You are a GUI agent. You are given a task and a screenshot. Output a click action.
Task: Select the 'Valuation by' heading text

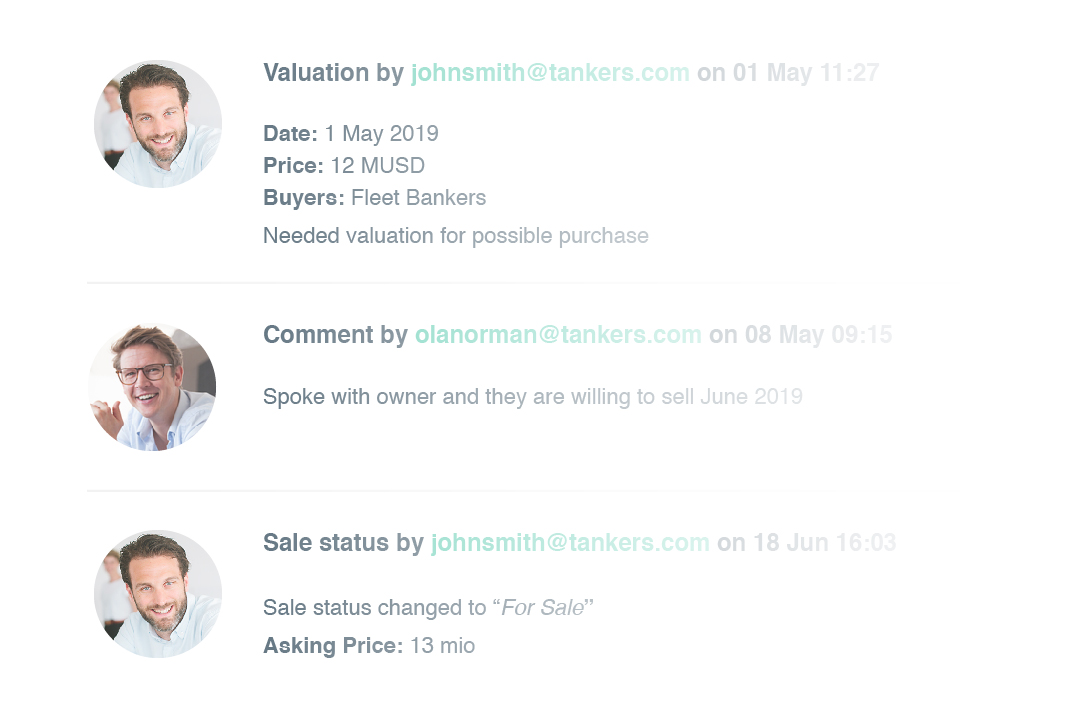[333, 72]
